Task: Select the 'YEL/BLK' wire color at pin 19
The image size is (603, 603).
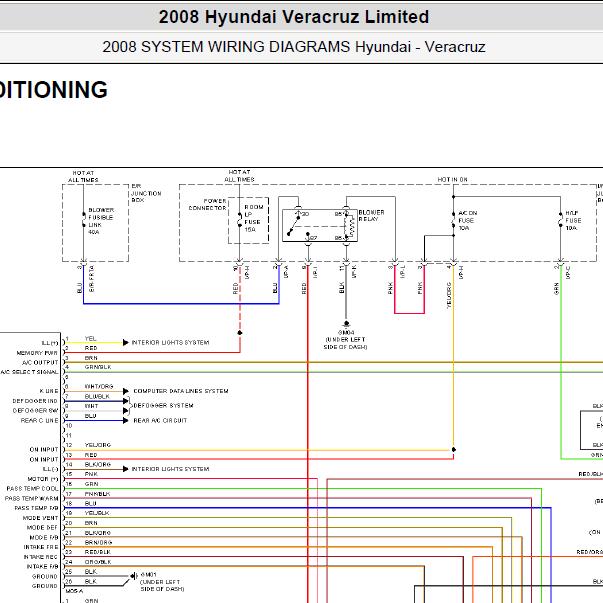Action: [97, 513]
